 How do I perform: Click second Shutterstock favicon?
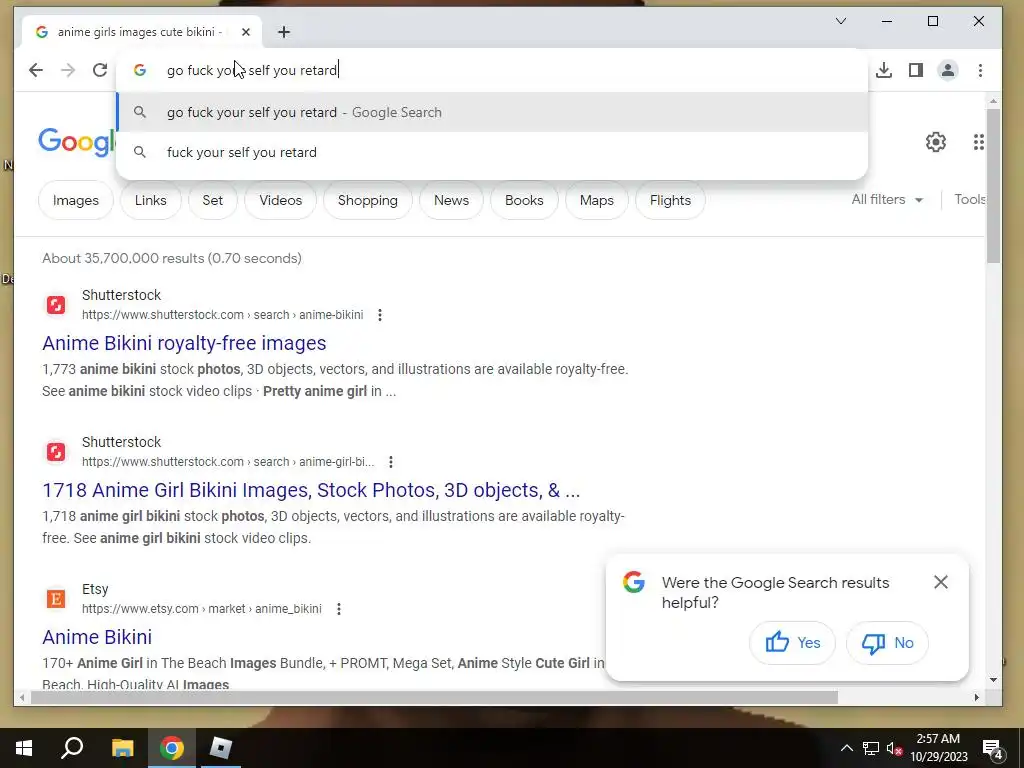pyautogui.click(x=56, y=451)
